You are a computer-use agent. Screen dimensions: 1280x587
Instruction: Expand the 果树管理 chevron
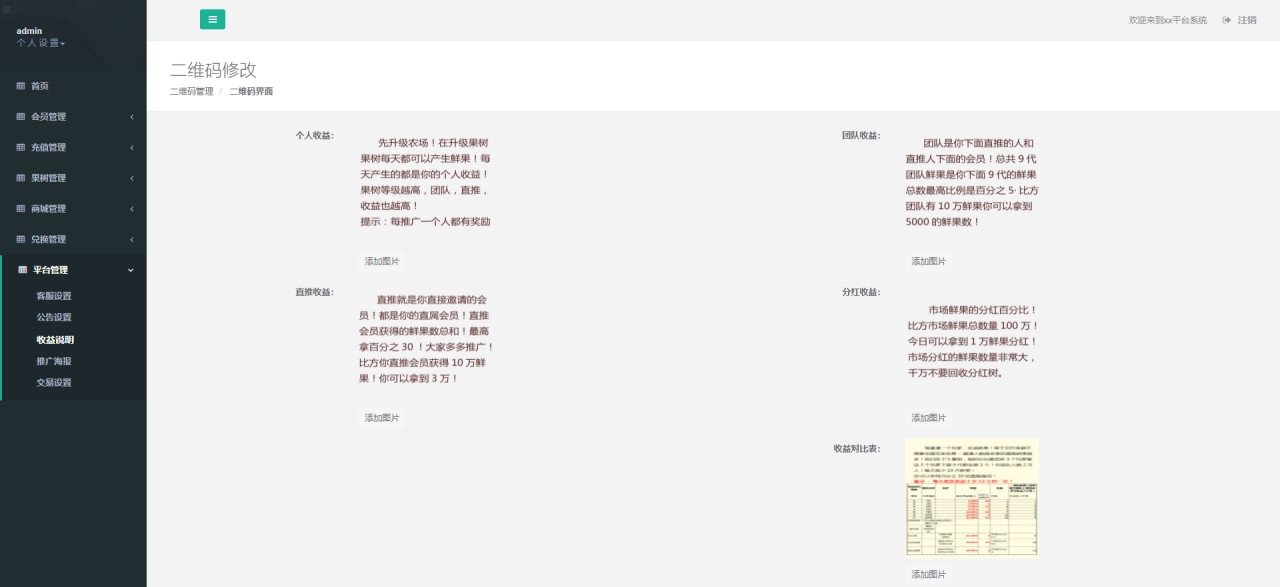coord(131,178)
